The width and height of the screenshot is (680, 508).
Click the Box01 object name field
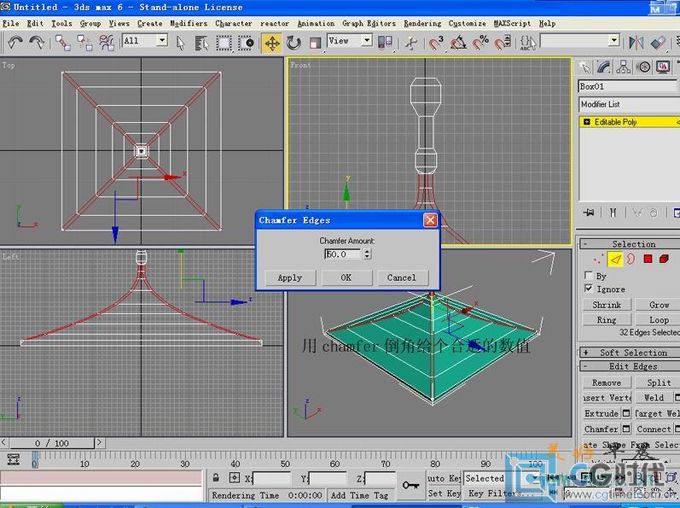click(628, 86)
